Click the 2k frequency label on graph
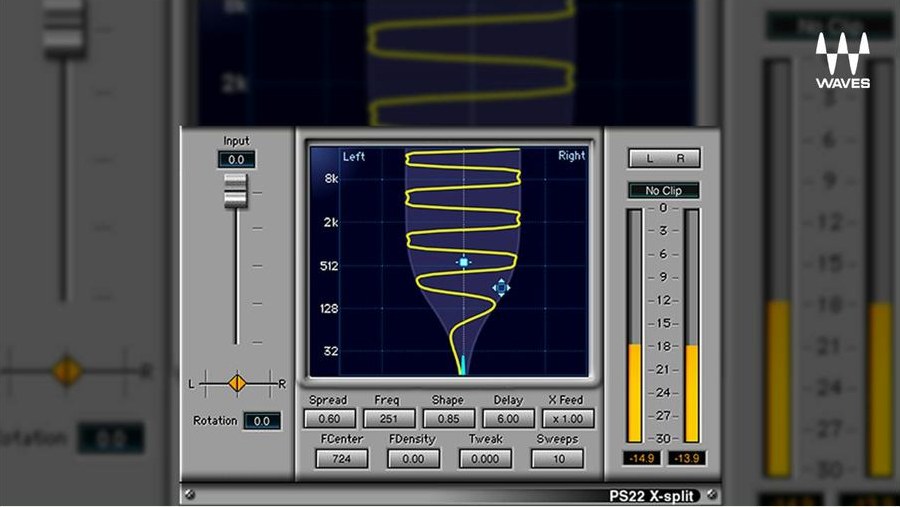Viewport: 900px width, 507px height. (331, 222)
